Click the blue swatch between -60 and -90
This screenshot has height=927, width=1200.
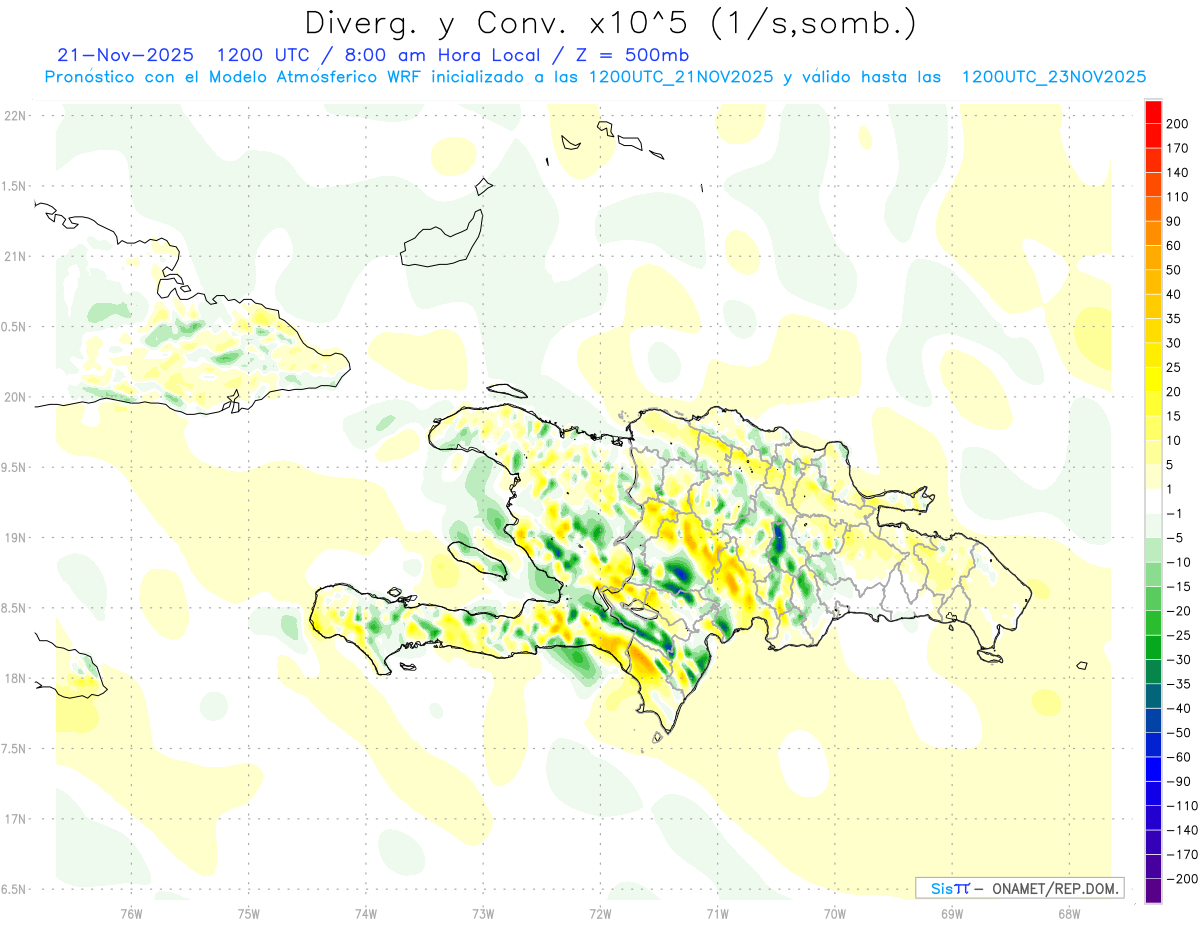click(x=1152, y=769)
